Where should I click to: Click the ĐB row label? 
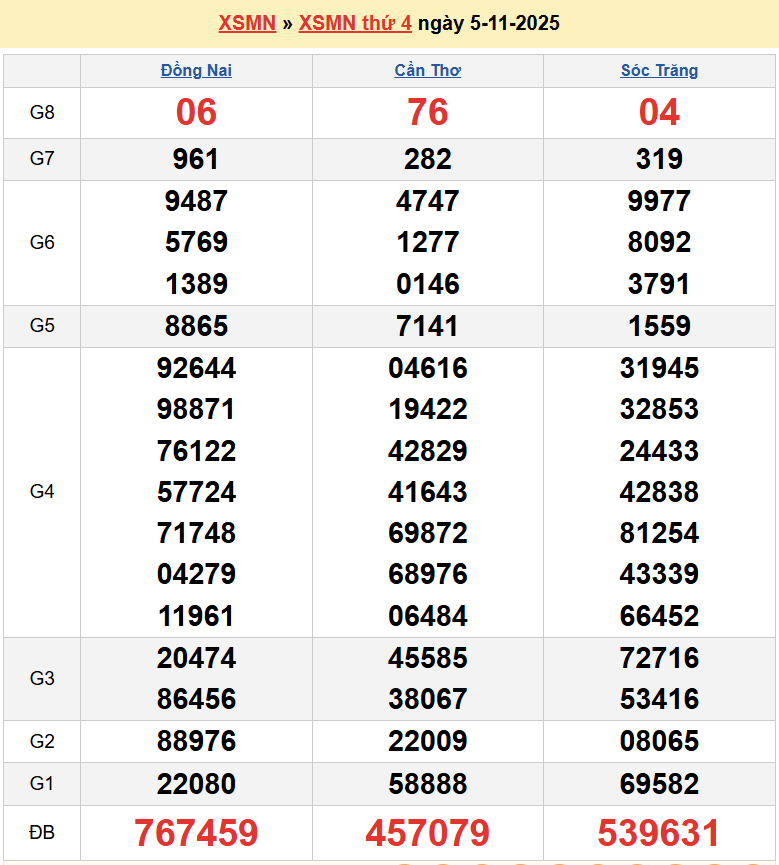(x=42, y=833)
